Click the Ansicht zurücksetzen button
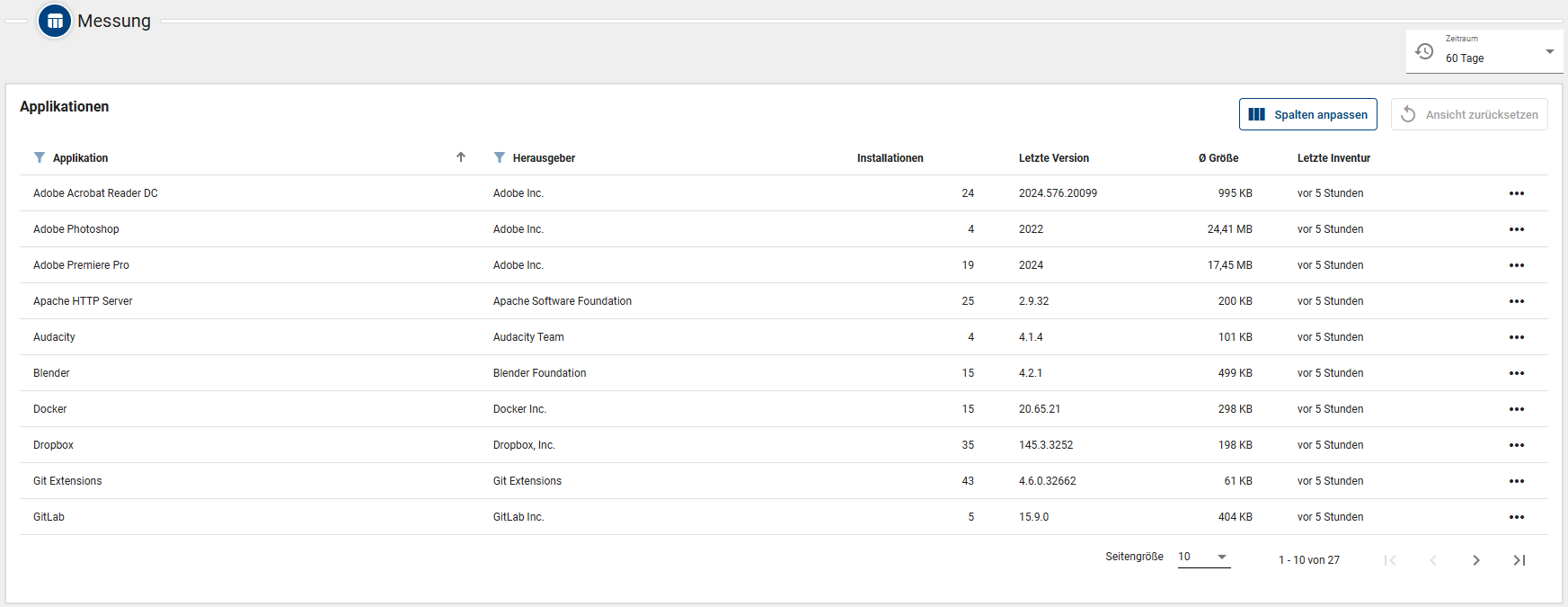 pos(1468,114)
